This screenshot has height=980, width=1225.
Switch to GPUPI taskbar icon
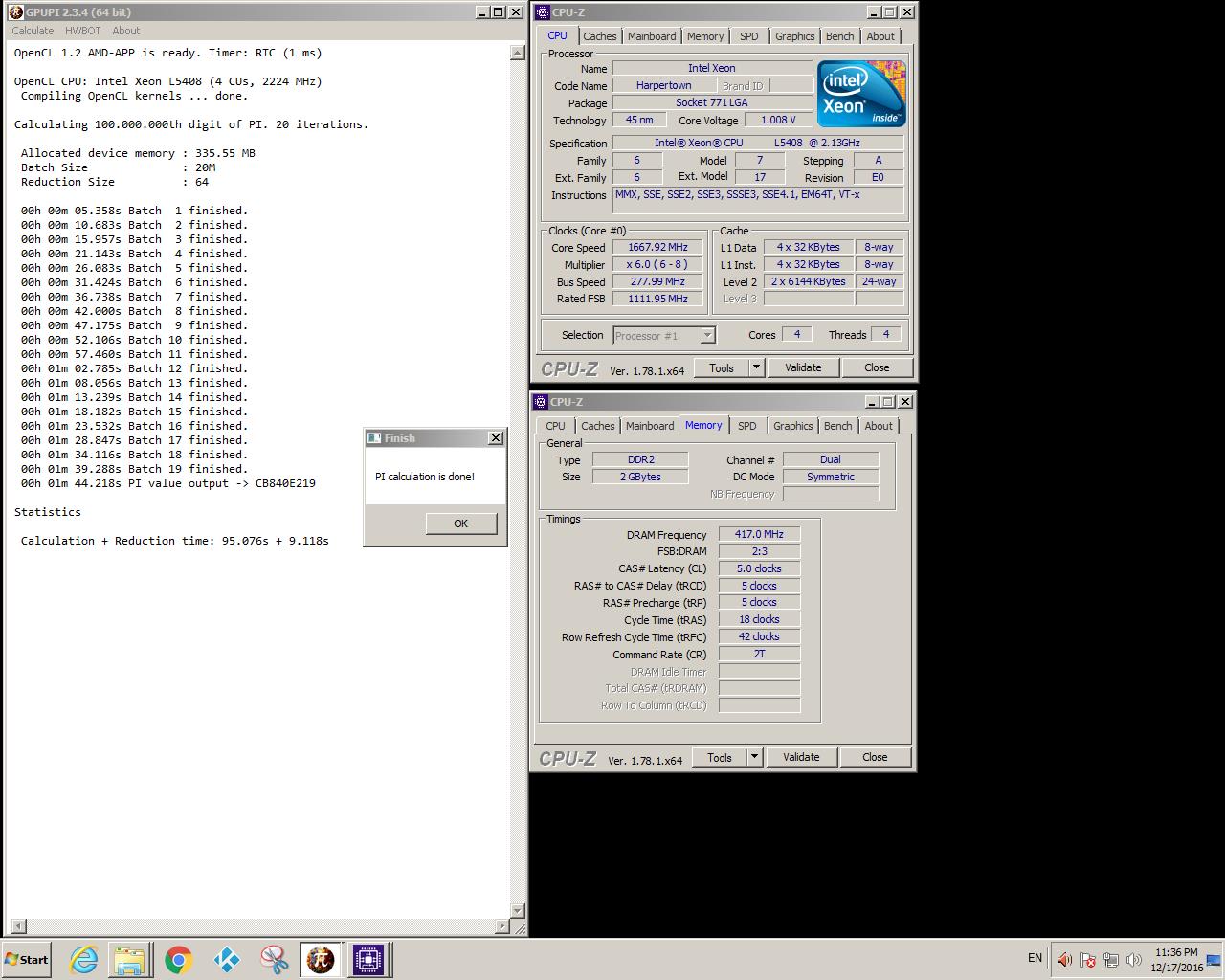(x=321, y=959)
